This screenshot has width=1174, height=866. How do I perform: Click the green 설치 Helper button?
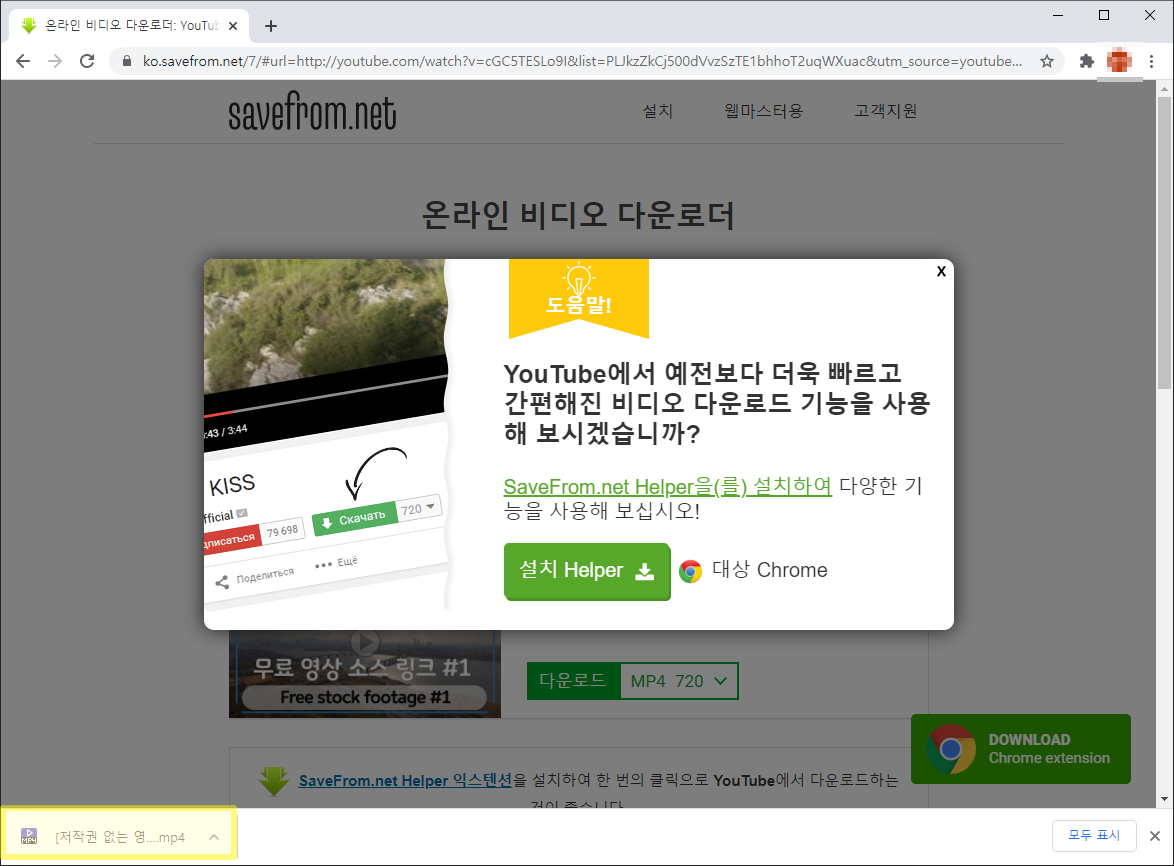[x=587, y=571]
